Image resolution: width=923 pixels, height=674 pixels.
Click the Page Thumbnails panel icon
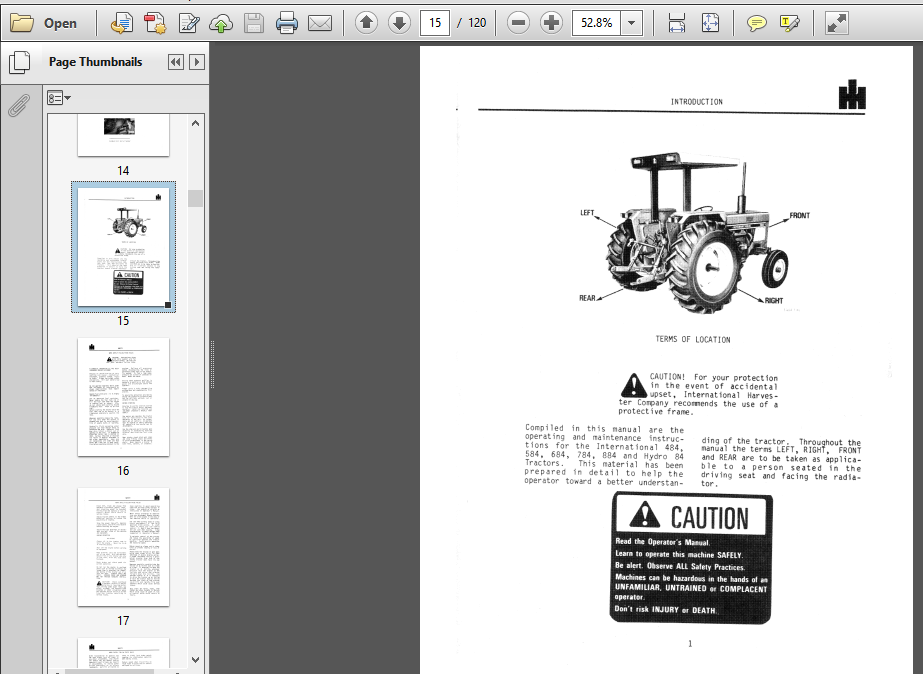(x=19, y=62)
